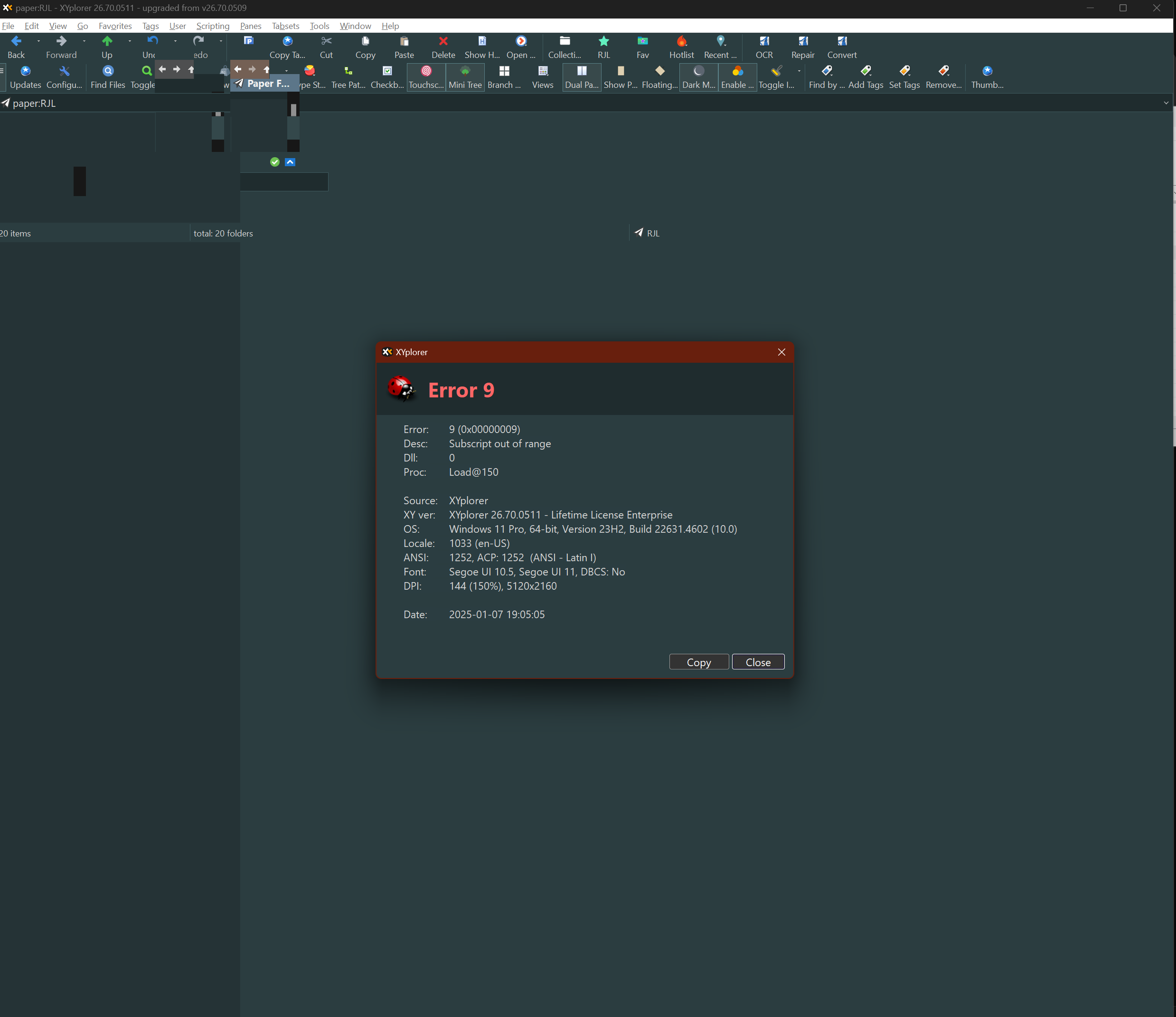Screen dimensions: 1176x1017
Task: Open Configuration wrench icon
Action: (x=64, y=72)
